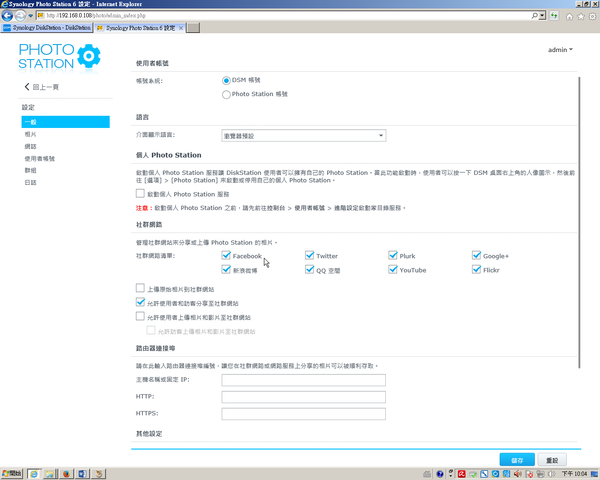Screen dimensions: 600x480
Task: Select the Photo Station 帳號 radio button
Action: (226, 94)
